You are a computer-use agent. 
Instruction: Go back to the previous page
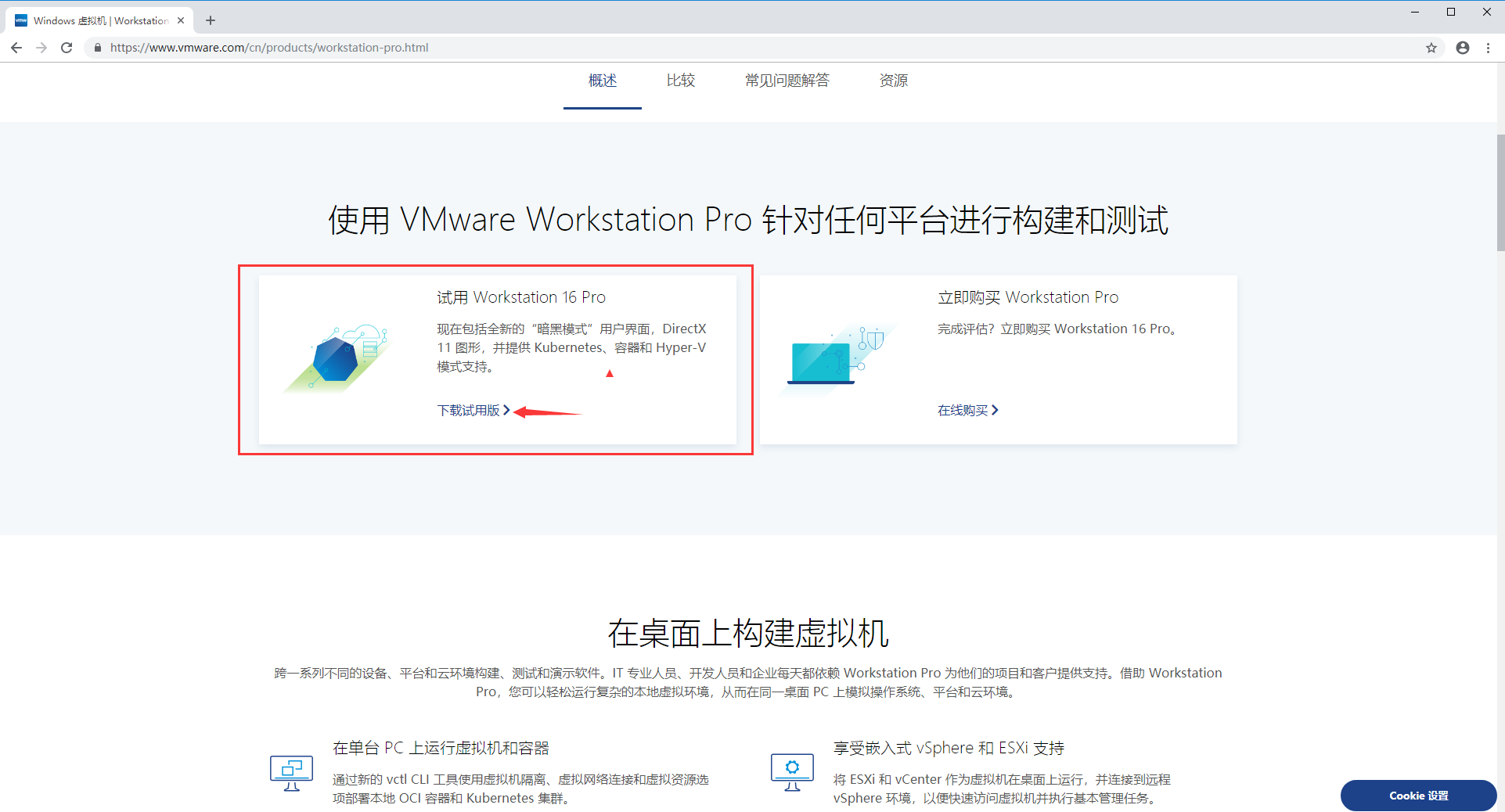(x=16, y=48)
